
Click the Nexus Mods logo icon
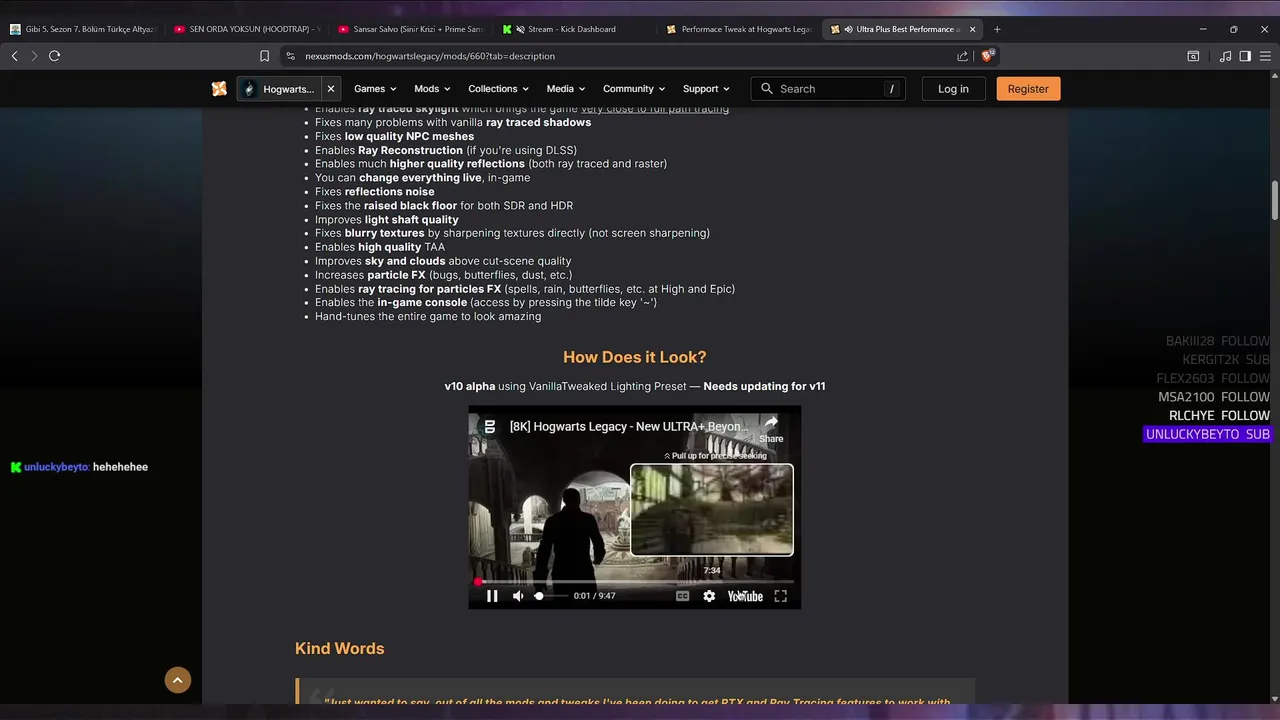point(219,89)
